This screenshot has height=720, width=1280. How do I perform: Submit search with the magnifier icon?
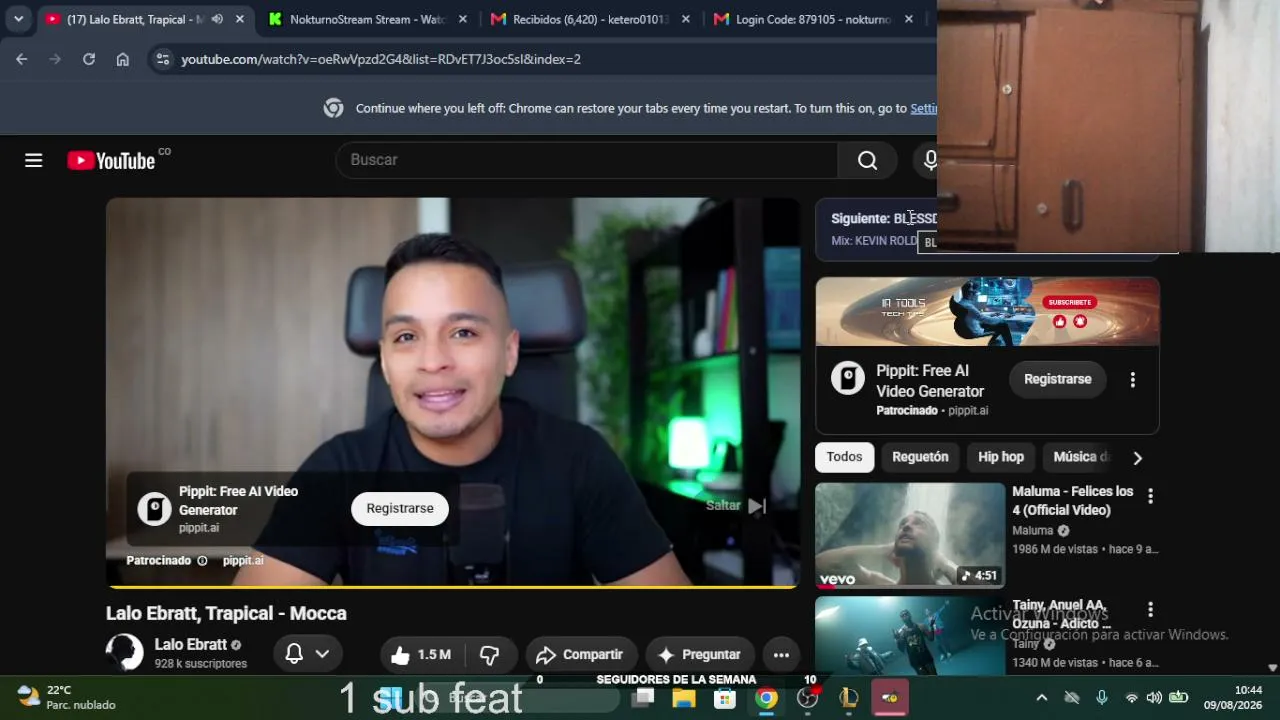pyautogui.click(x=867, y=160)
